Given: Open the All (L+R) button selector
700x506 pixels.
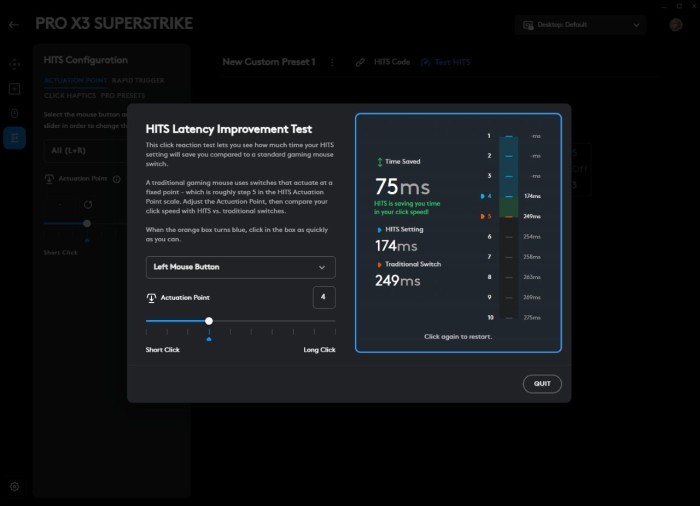Looking at the screenshot, I should 86,151.
